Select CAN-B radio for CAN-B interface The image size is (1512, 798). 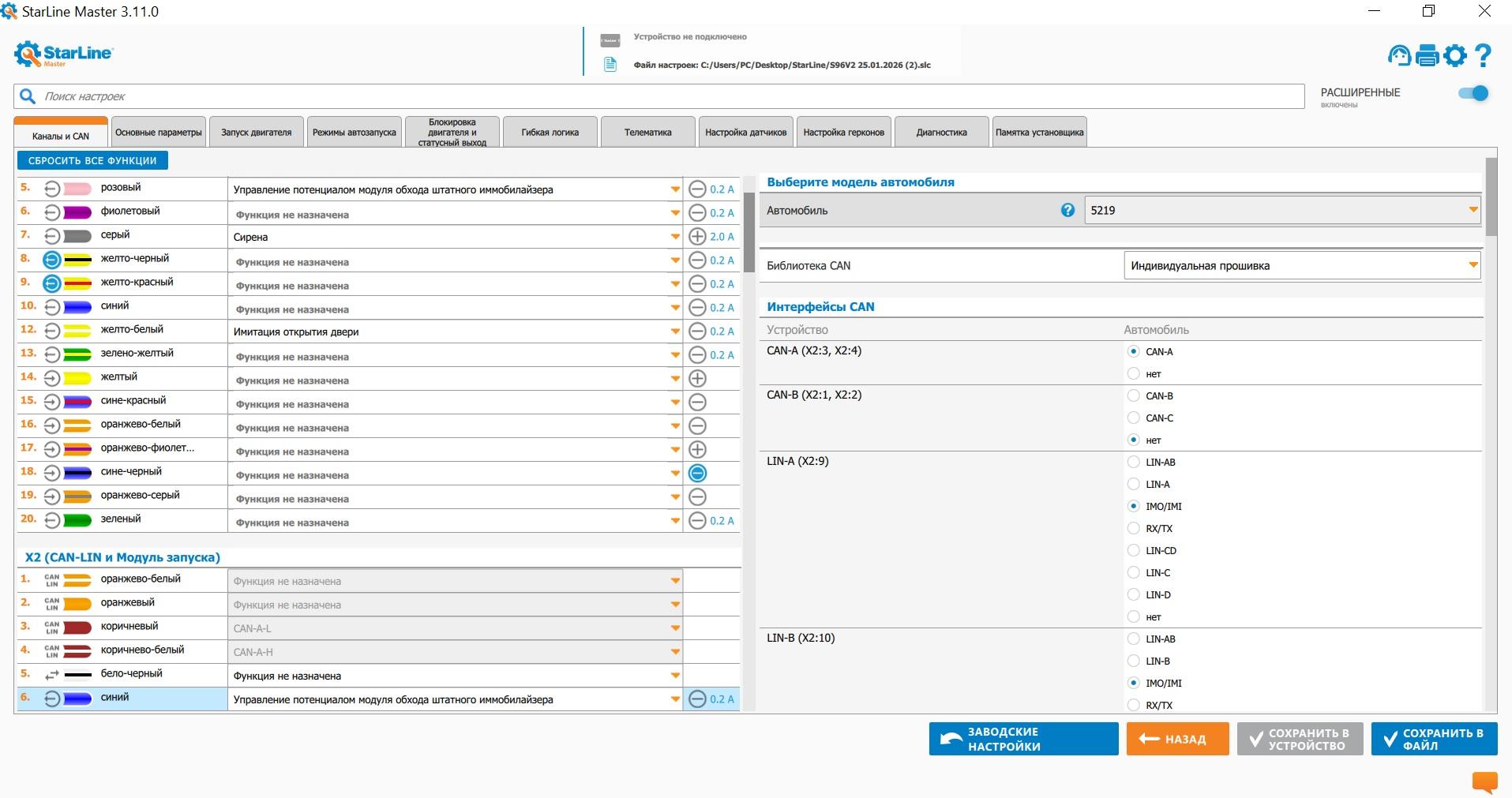(x=1134, y=396)
